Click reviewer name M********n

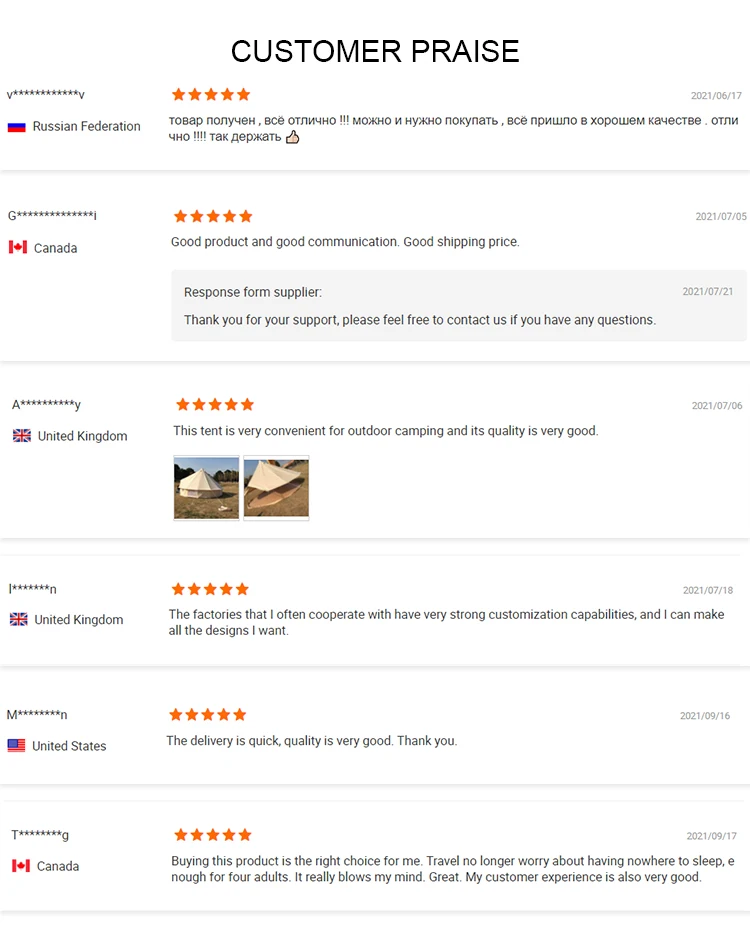[x=37, y=715]
